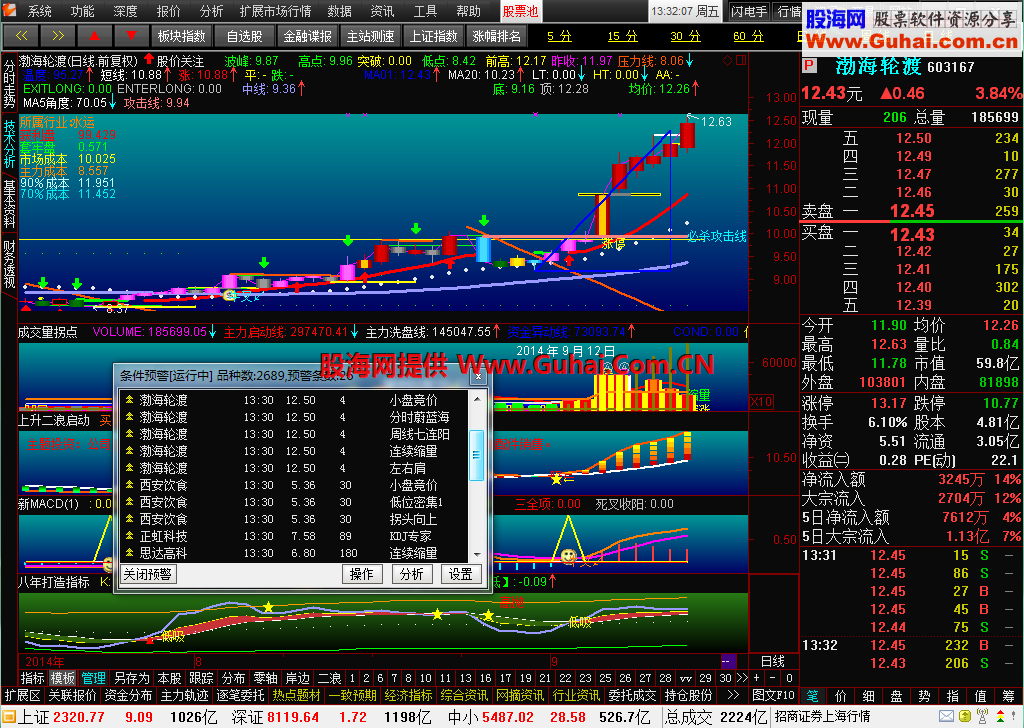The width and height of the screenshot is (1024, 728).
Task: Click the 分析 button in alert dialog
Action: coord(411,574)
